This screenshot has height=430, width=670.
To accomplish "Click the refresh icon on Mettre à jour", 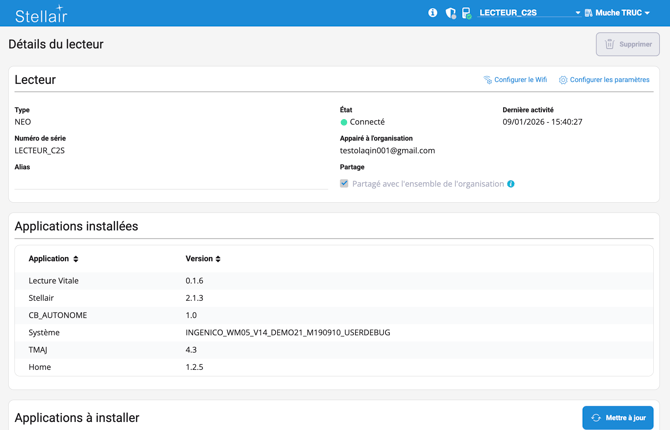I will (596, 418).
